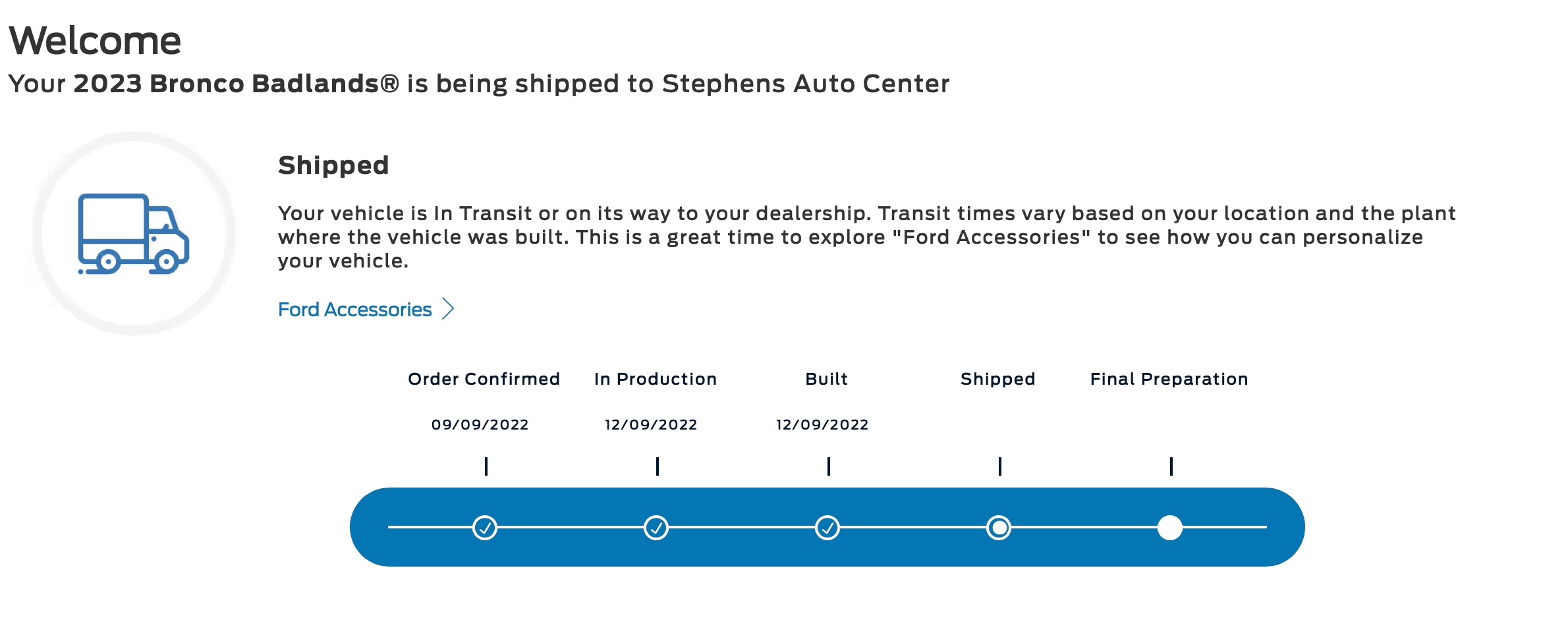Select the Order Confirmed checkmark node
The height and width of the screenshot is (618, 1568).
[485, 528]
